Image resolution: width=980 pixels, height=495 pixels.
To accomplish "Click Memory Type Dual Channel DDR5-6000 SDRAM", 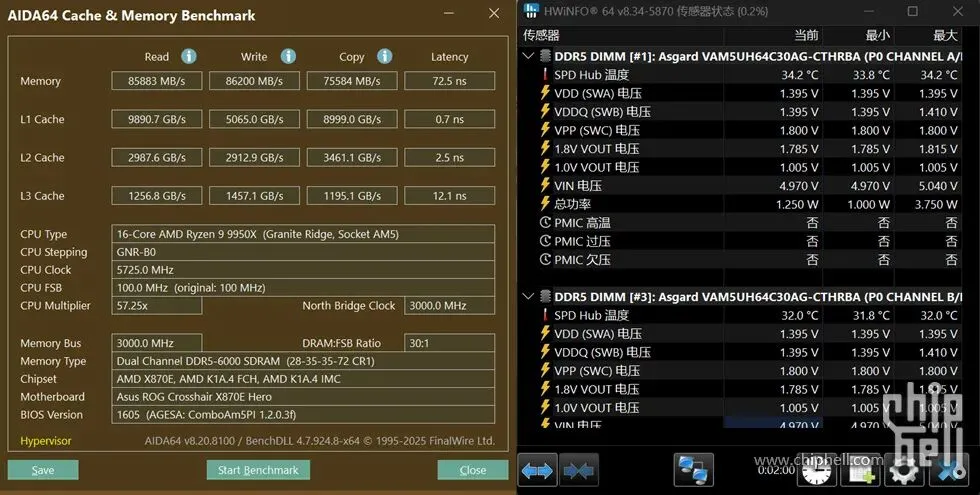I will tap(303, 361).
